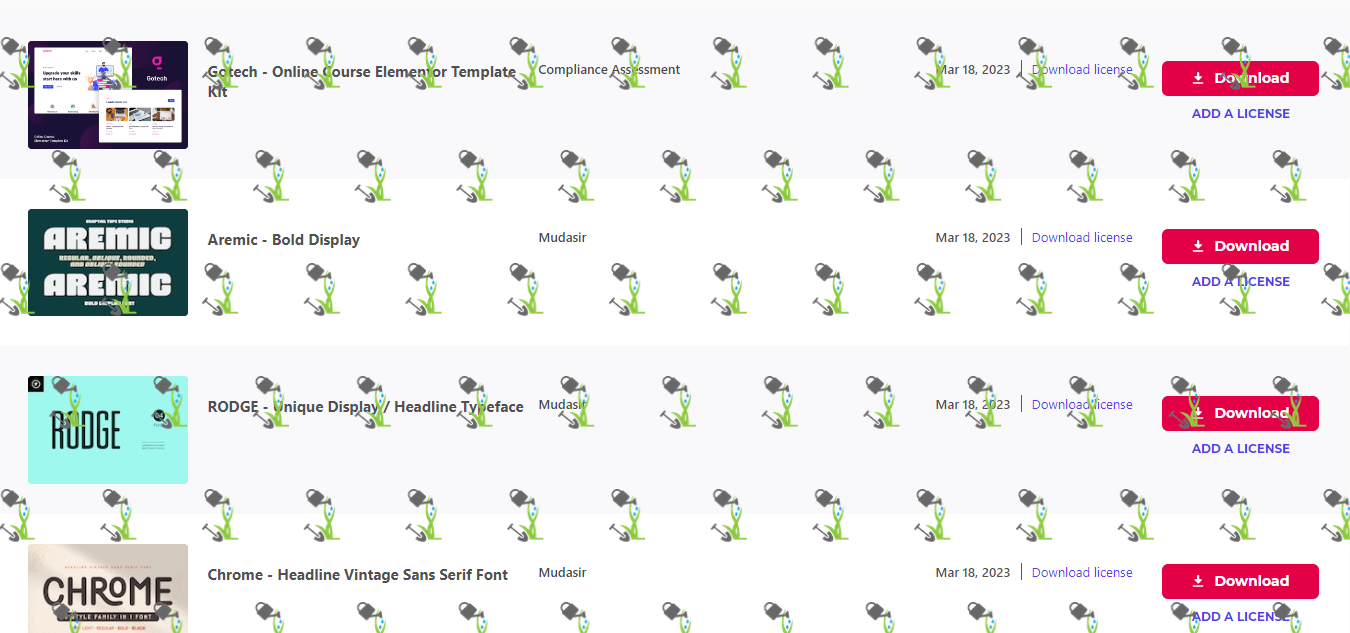Add a license for the Gotech item

1240,114
